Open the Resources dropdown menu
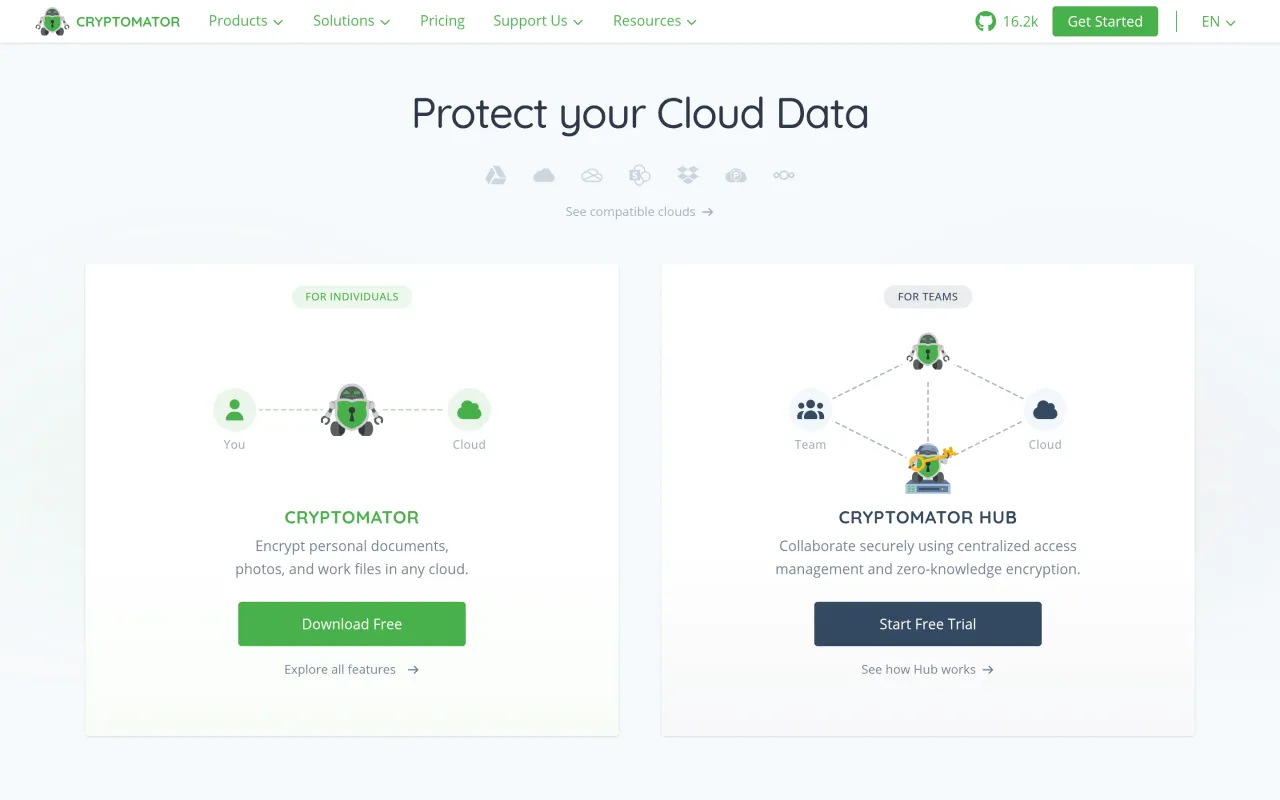1280x800 pixels. [655, 21]
